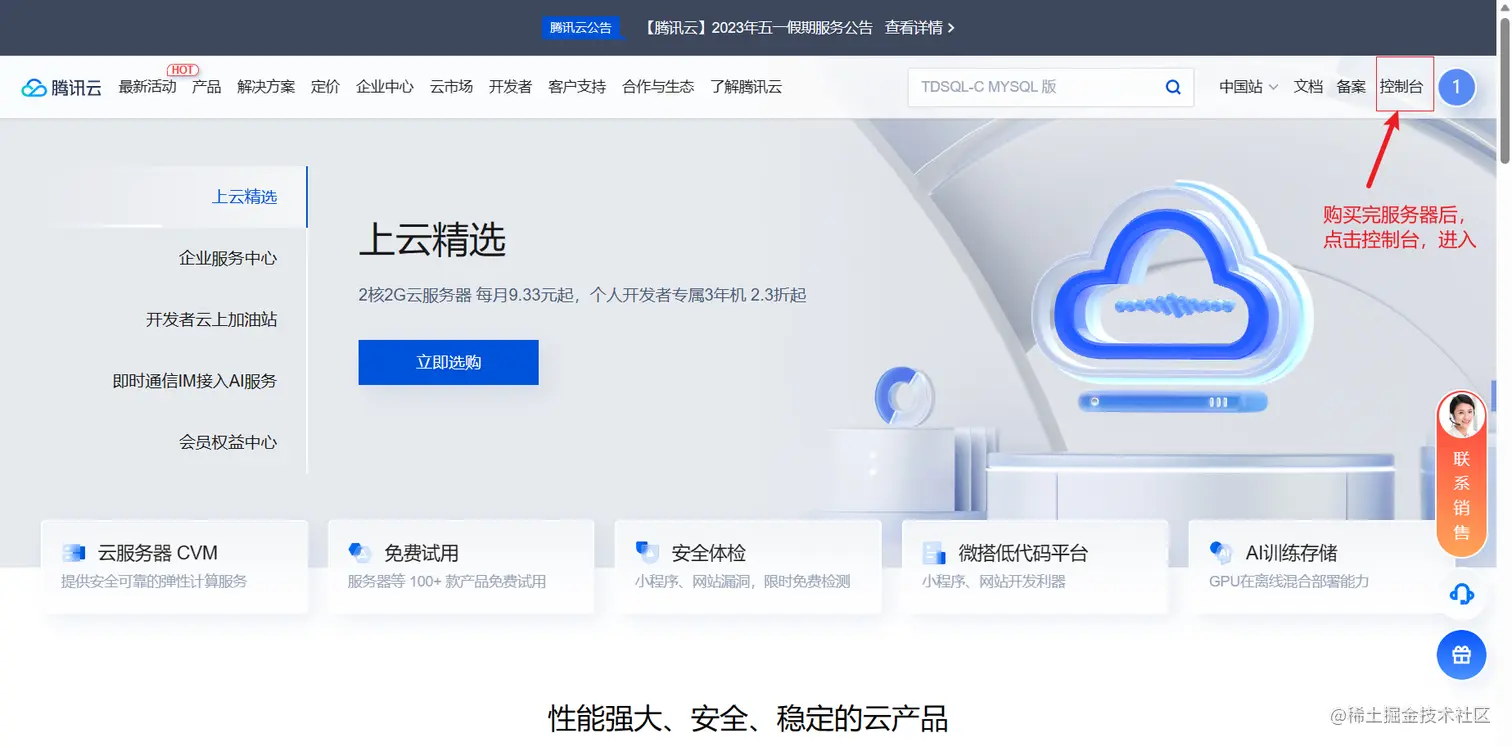Select the 即时通信IM接入AI服务 tab
The image size is (1512, 747).
194,381
